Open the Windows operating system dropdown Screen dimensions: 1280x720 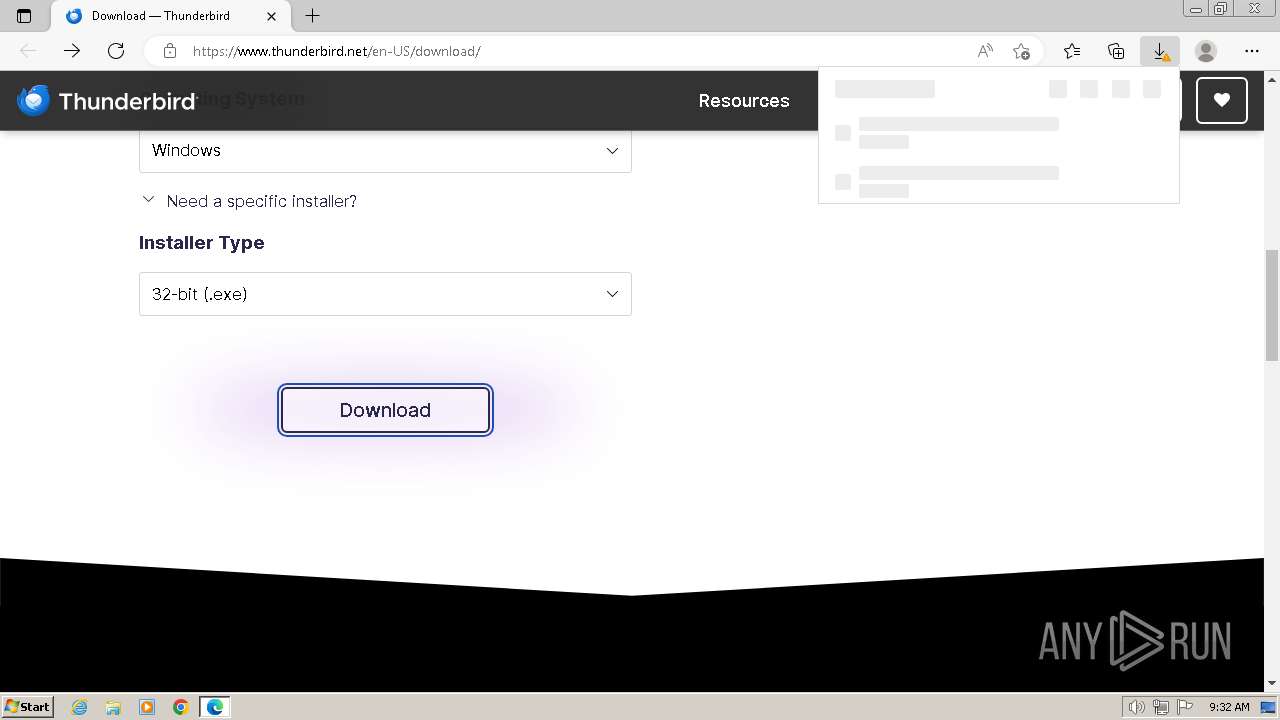pos(385,150)
